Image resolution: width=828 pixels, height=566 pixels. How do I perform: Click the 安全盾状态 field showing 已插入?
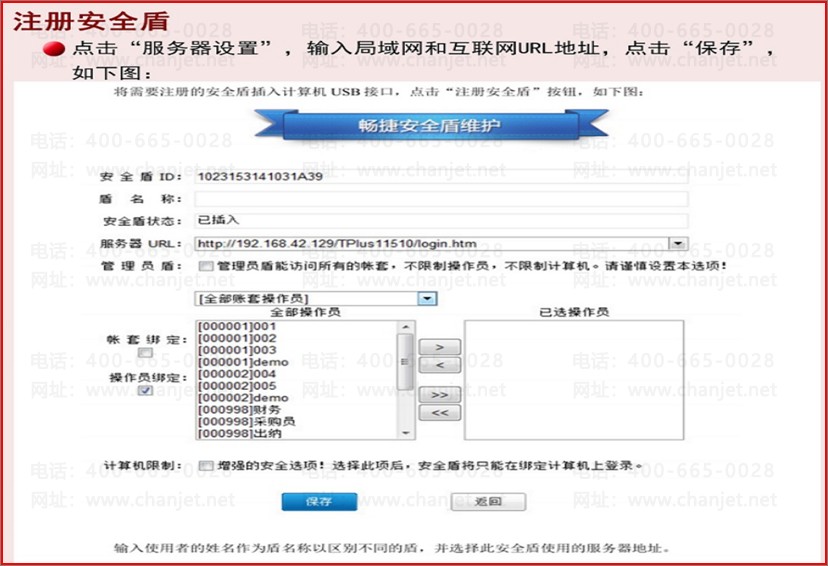click(x=441, y=221)
